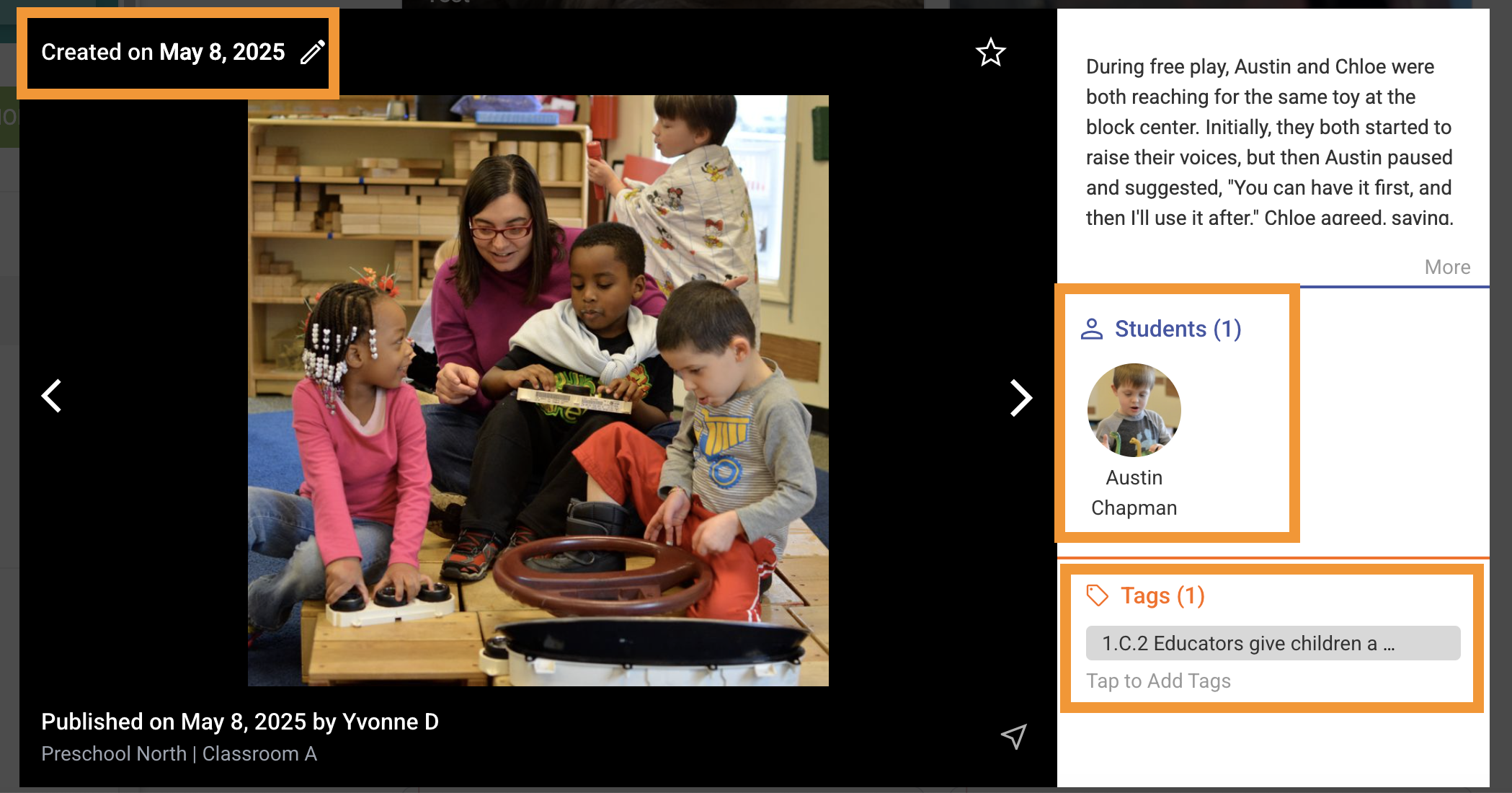Select the Students (1) heading
The width and height of the screenshot is (1512, 793).
point(1178,329)
